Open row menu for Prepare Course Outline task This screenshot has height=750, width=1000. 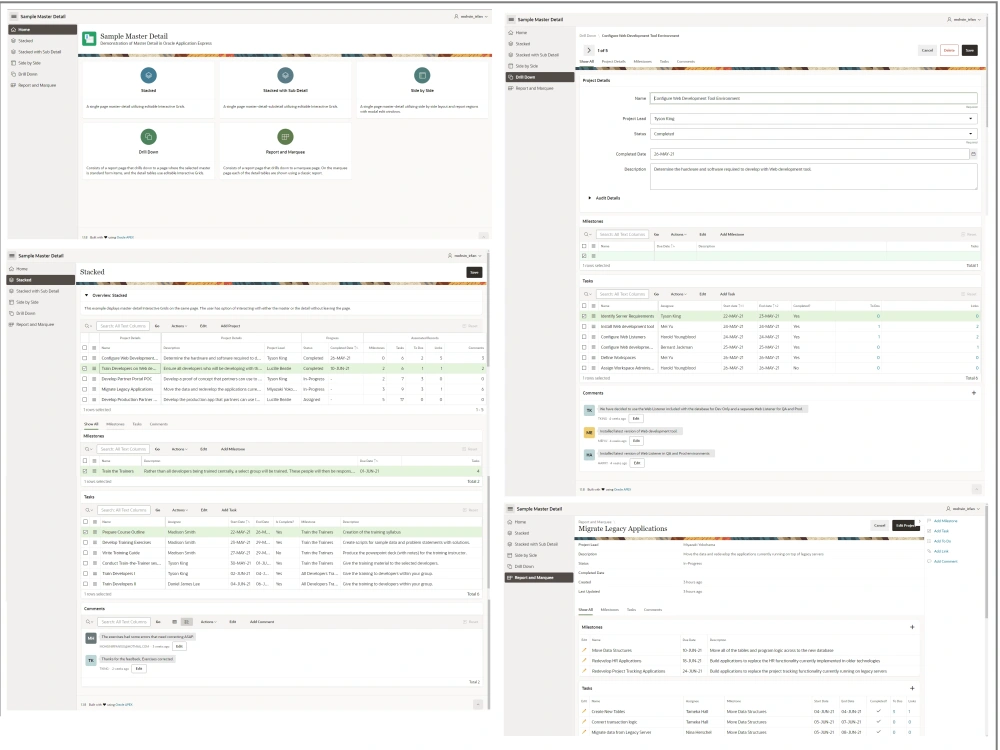tap(95, 532)
